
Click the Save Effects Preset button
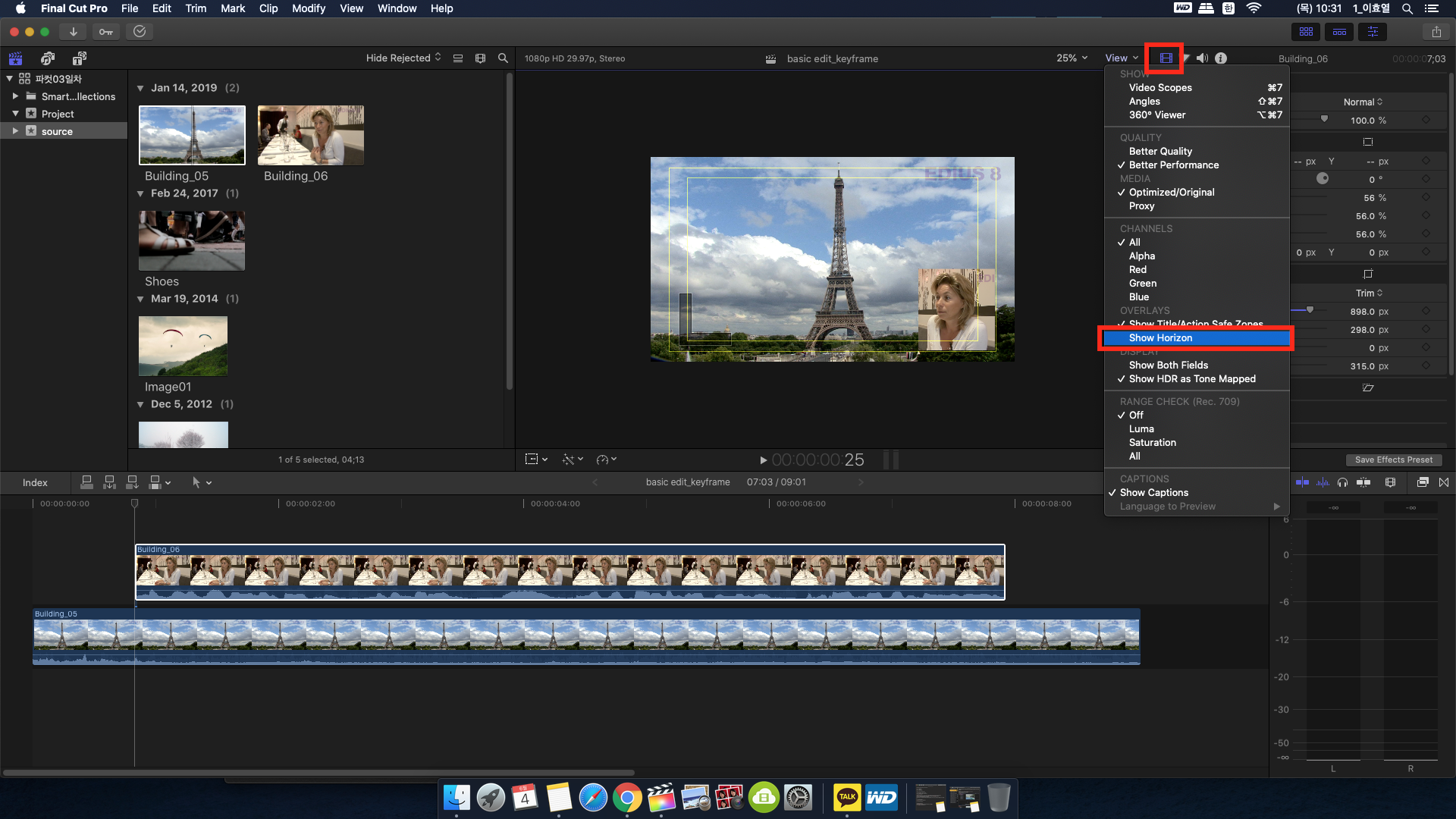pos(1393,460)
